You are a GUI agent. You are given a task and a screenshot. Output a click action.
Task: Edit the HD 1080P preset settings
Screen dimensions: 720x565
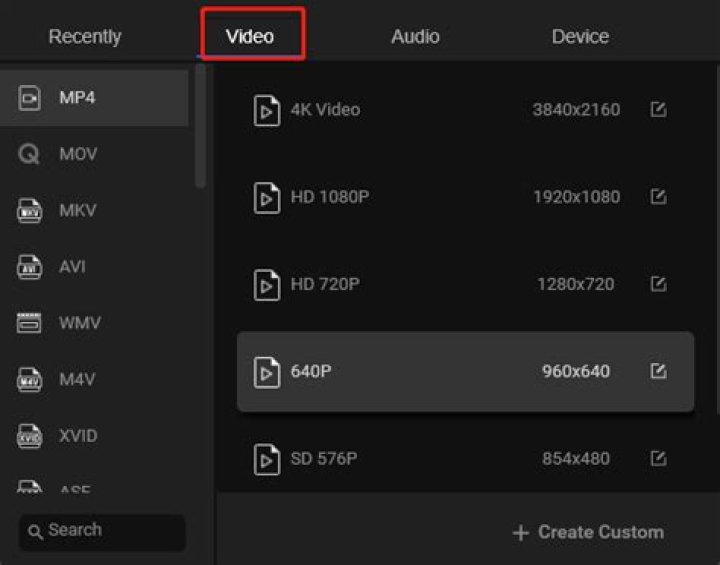tap(658, 197)
